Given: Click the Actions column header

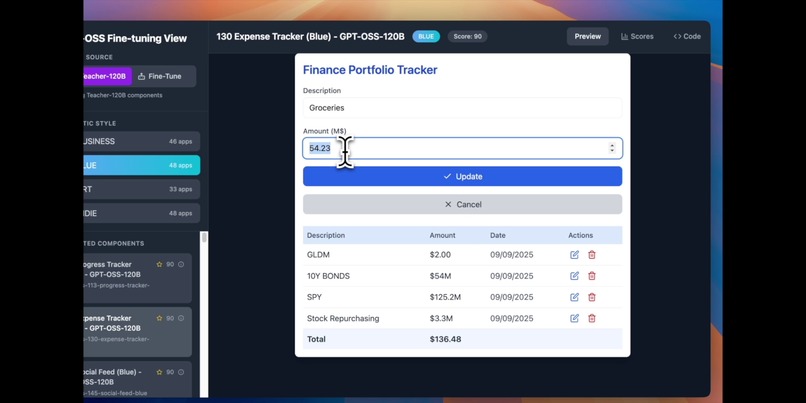Looking at the screenshot, I should pos(580,235).
